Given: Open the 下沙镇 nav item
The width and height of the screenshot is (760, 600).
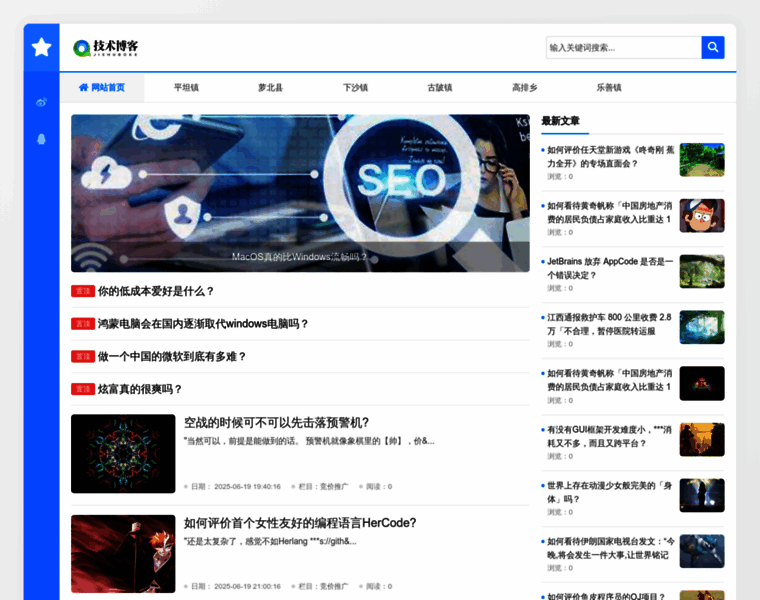Looking at the screenshot, I should (x=355, y=87).
